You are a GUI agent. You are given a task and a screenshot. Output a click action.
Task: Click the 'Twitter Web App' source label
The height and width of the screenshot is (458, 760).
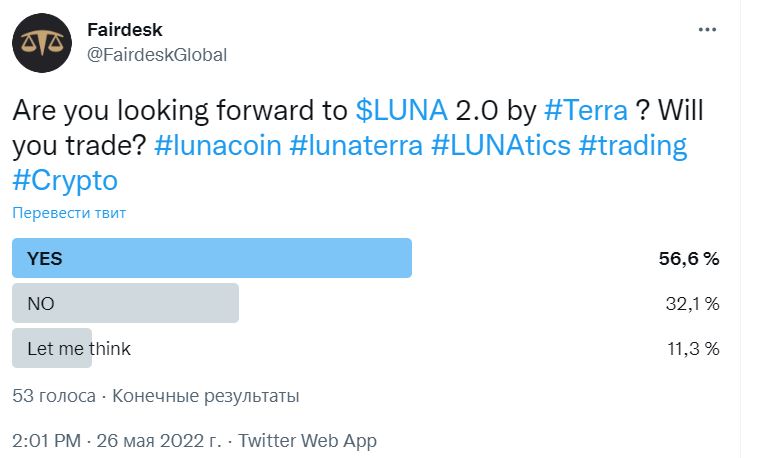coord(307,441)
